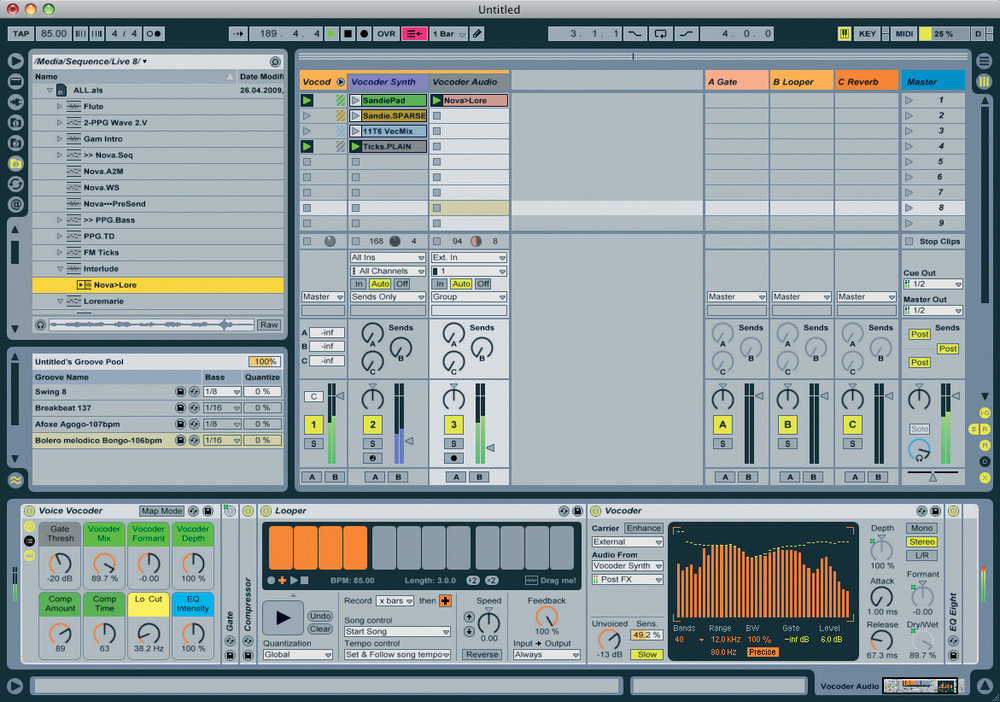Screen dimensions: 1000x702
Task: Start playback with the transport Play button
Action: (x=331, y=34)
